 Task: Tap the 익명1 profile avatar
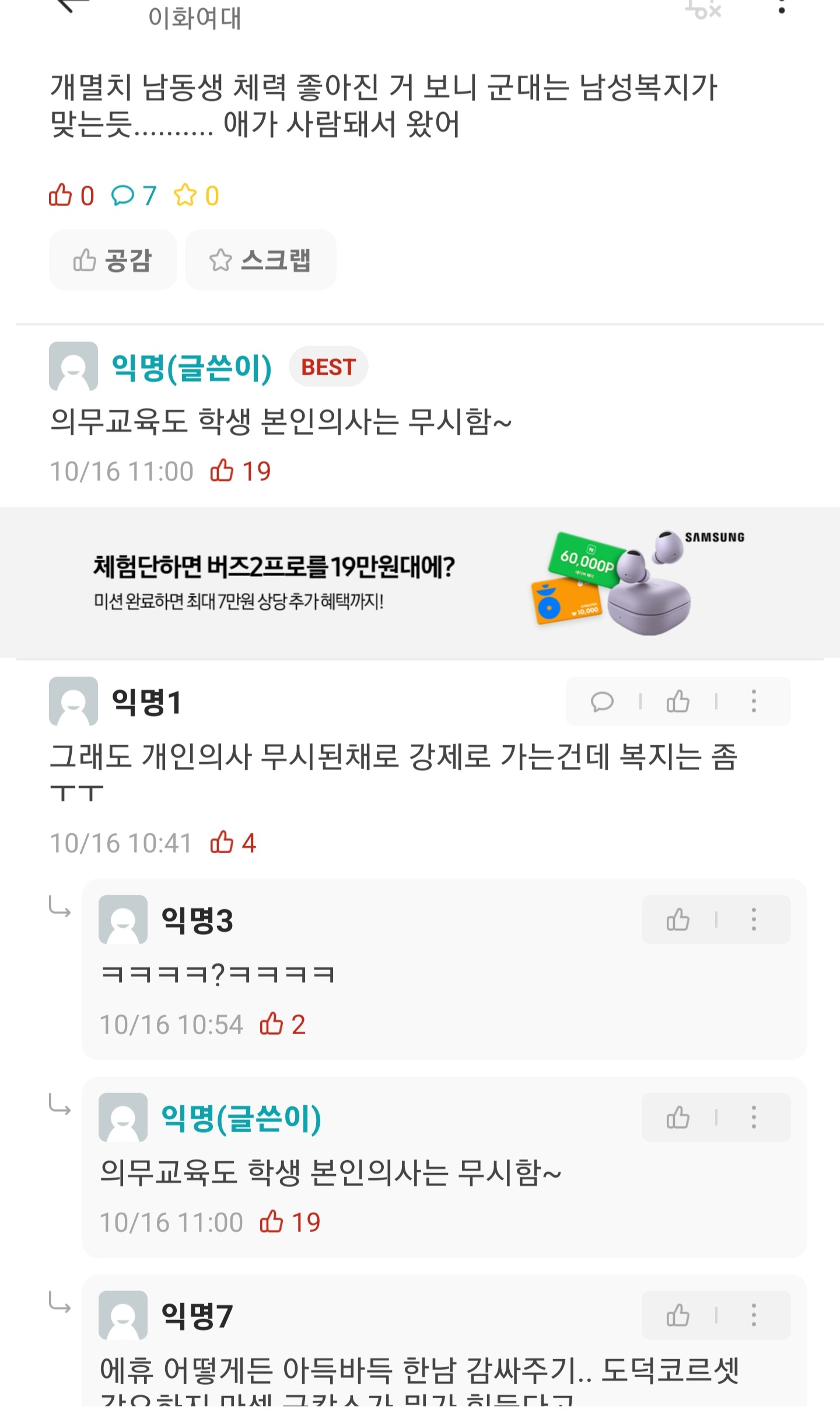pyautogui.click(x=73, y=701)
